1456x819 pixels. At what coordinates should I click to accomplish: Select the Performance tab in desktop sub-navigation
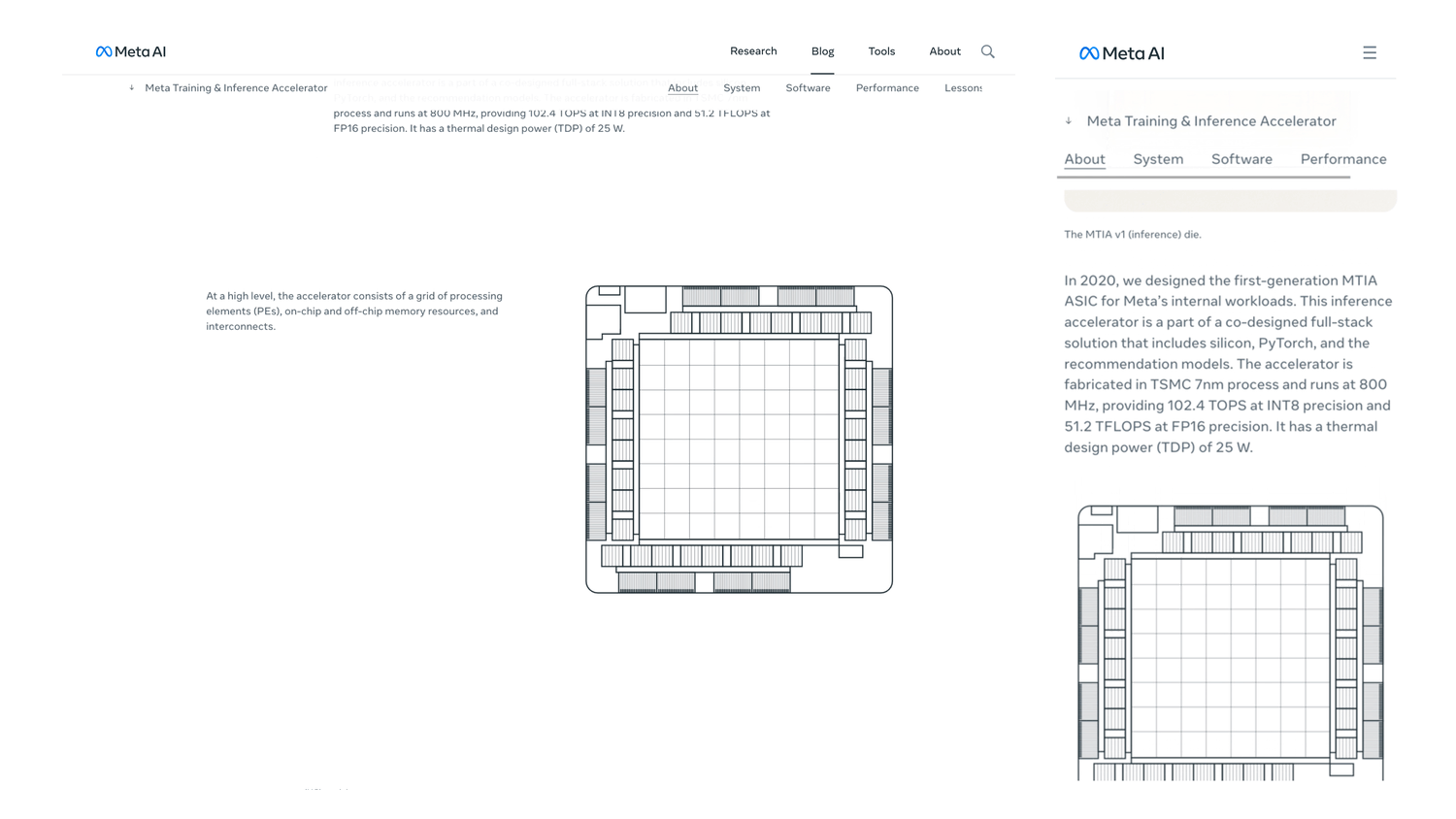pyautogui.click(x=887, y=88)
